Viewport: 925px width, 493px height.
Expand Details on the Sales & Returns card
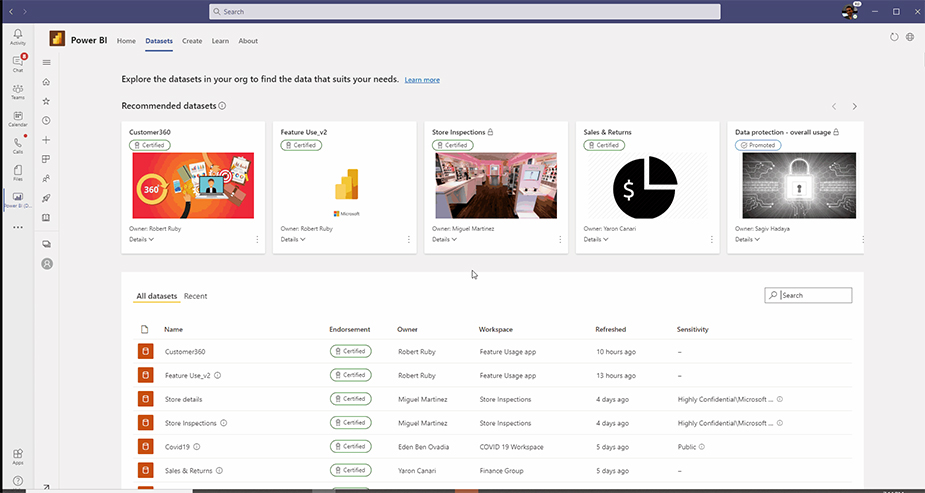[596, 239]
